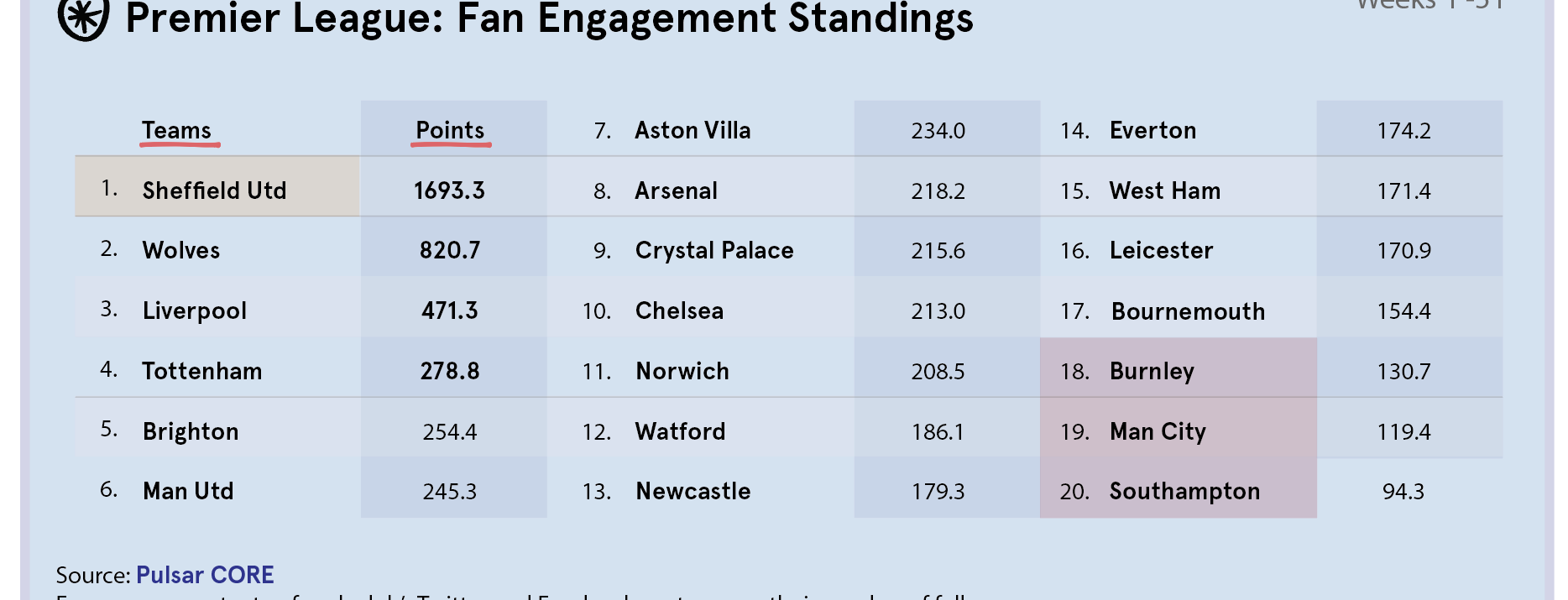1568x600 pixels.
Task: Click the Tottenham team entry
Action: coord(202,371)
